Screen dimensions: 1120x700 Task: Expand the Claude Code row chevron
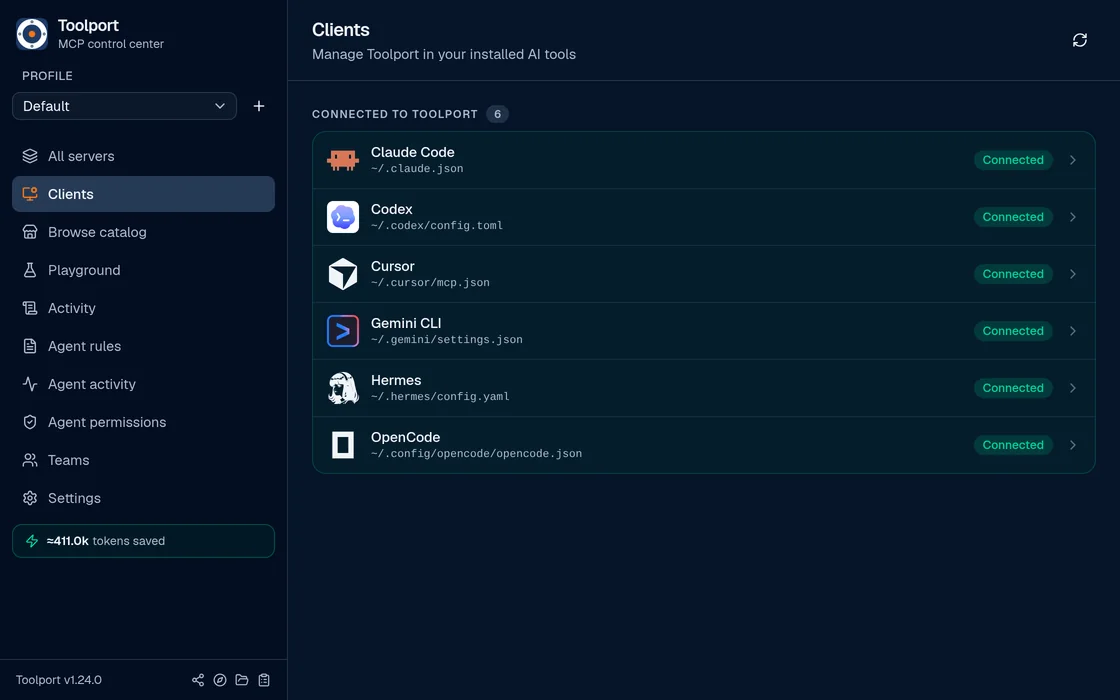pyautogui.click(x=1073, y=160)
